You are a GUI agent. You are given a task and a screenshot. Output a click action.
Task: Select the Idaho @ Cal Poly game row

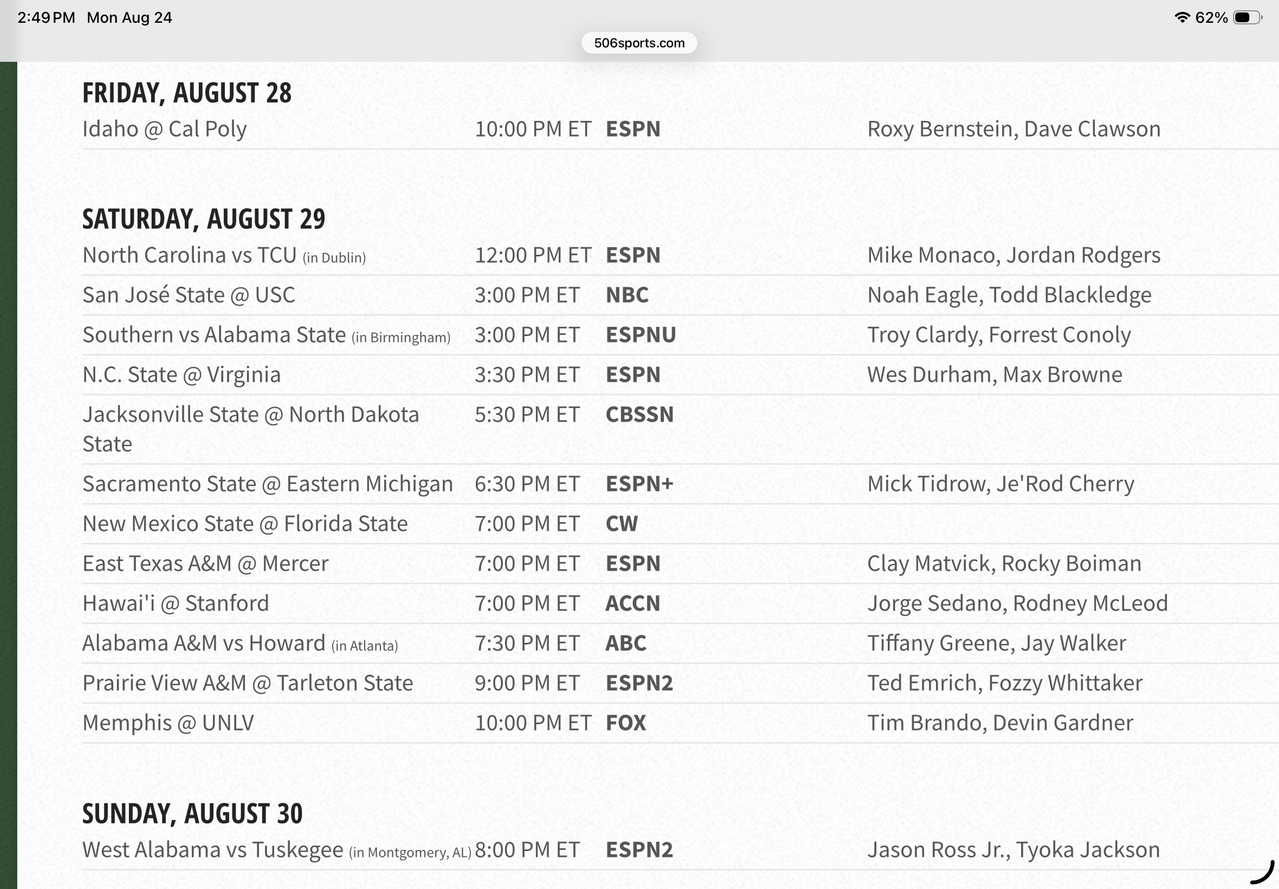click(x=680, y=129)
